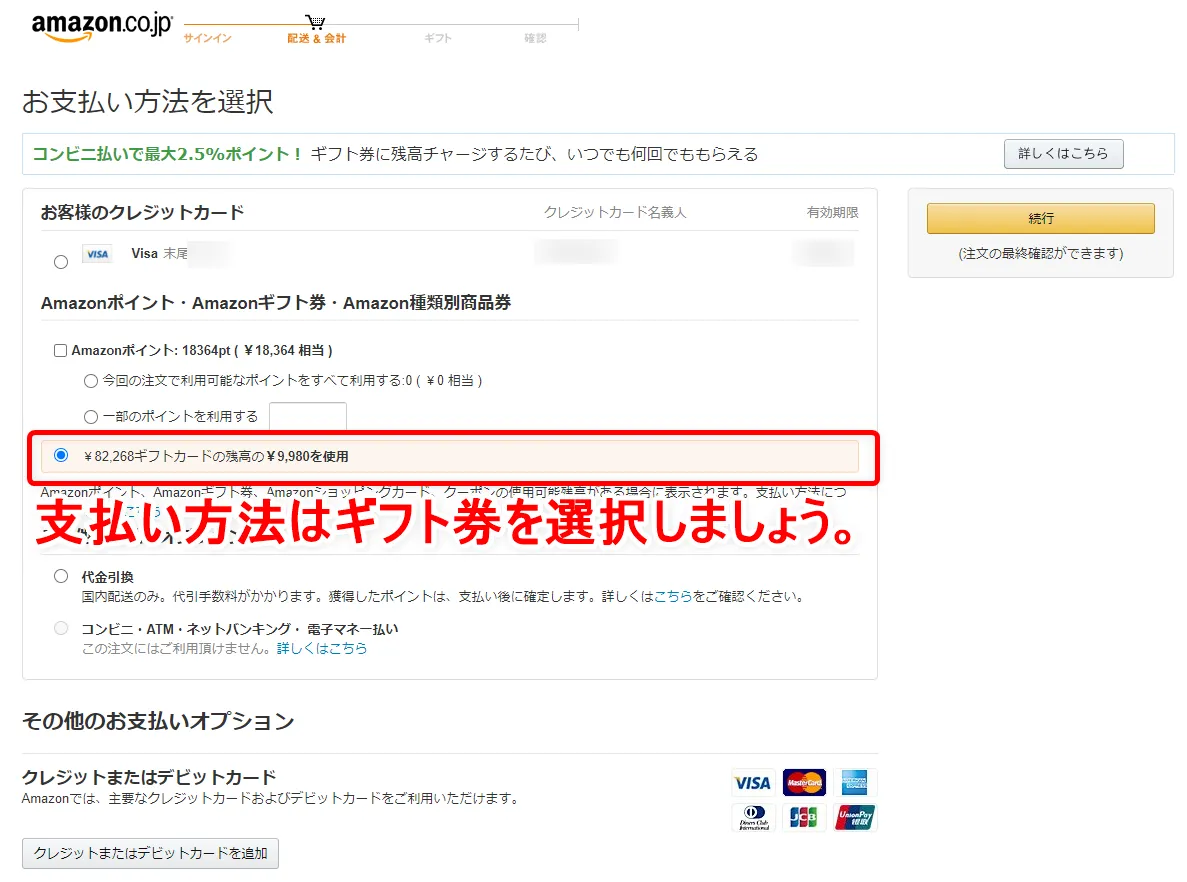Click the UnionPay card logo

click(x=855, y=818)
